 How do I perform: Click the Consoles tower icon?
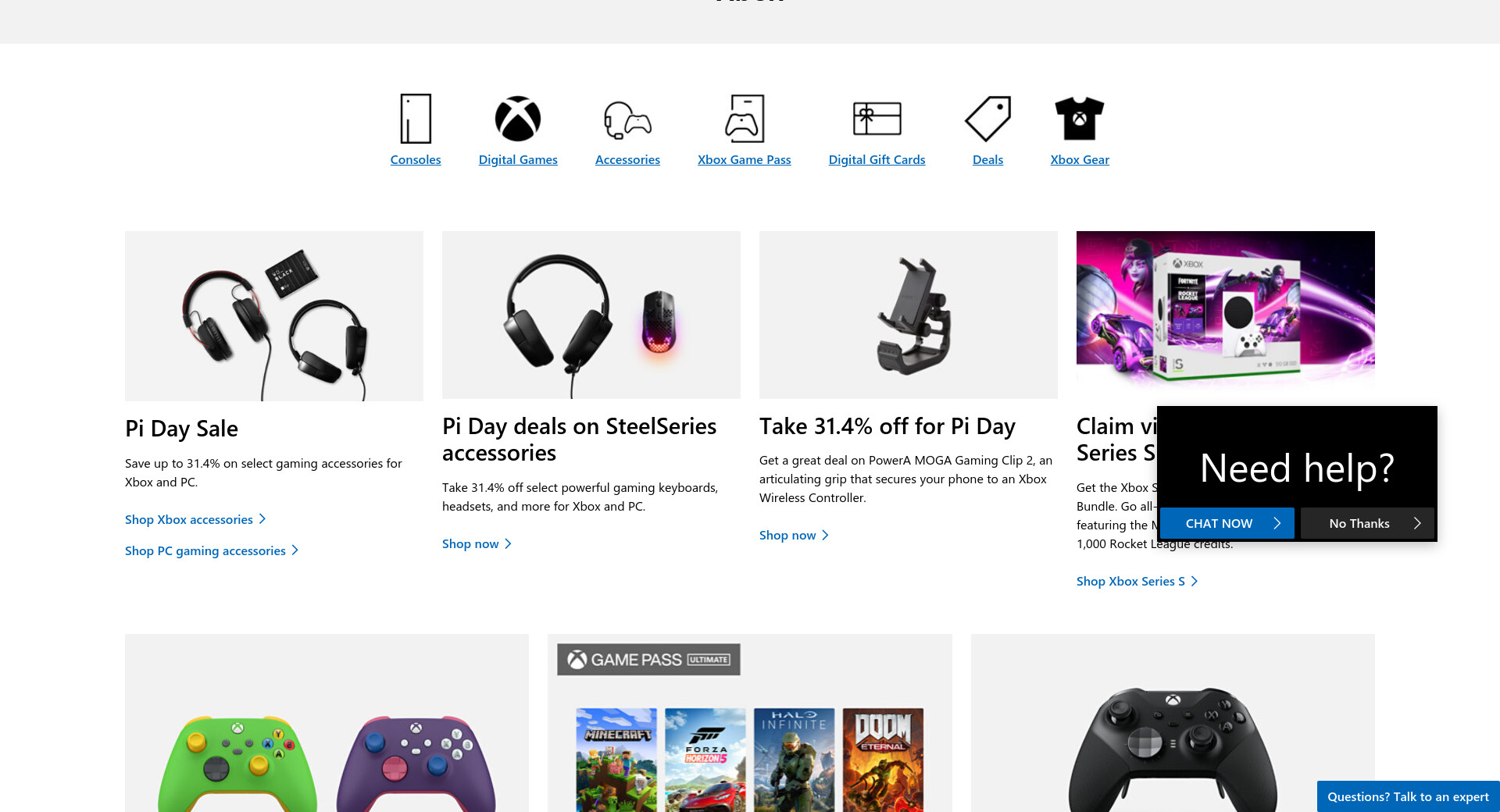[x=416, y=119]
